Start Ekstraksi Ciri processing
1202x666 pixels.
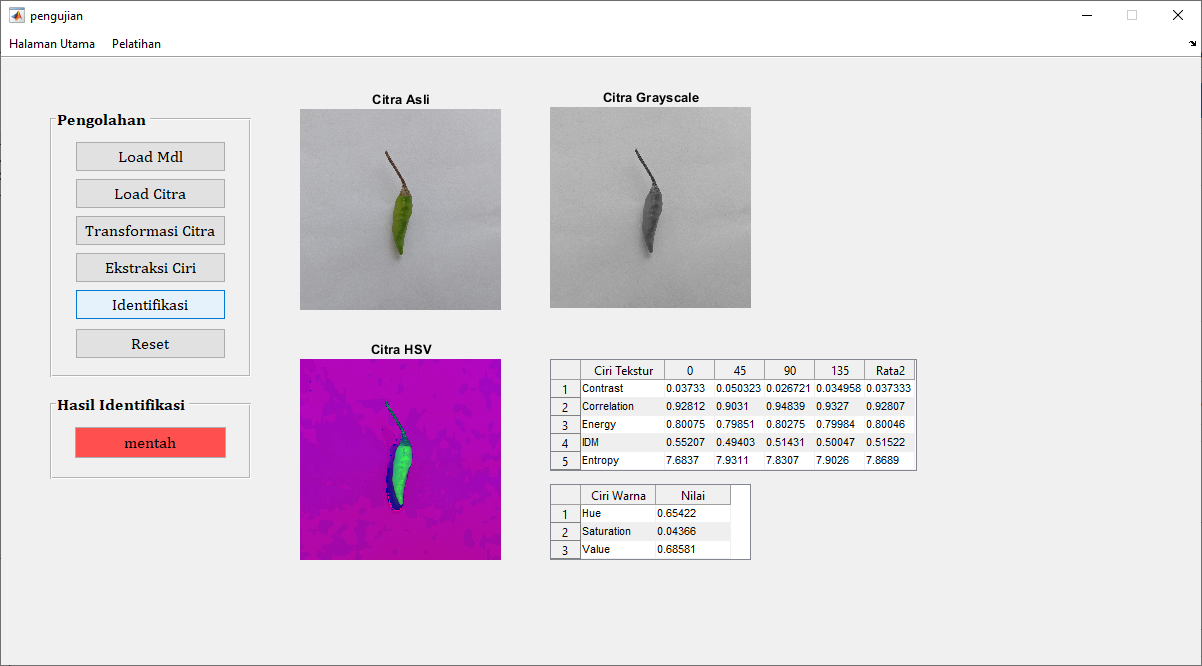pos(150,268)
